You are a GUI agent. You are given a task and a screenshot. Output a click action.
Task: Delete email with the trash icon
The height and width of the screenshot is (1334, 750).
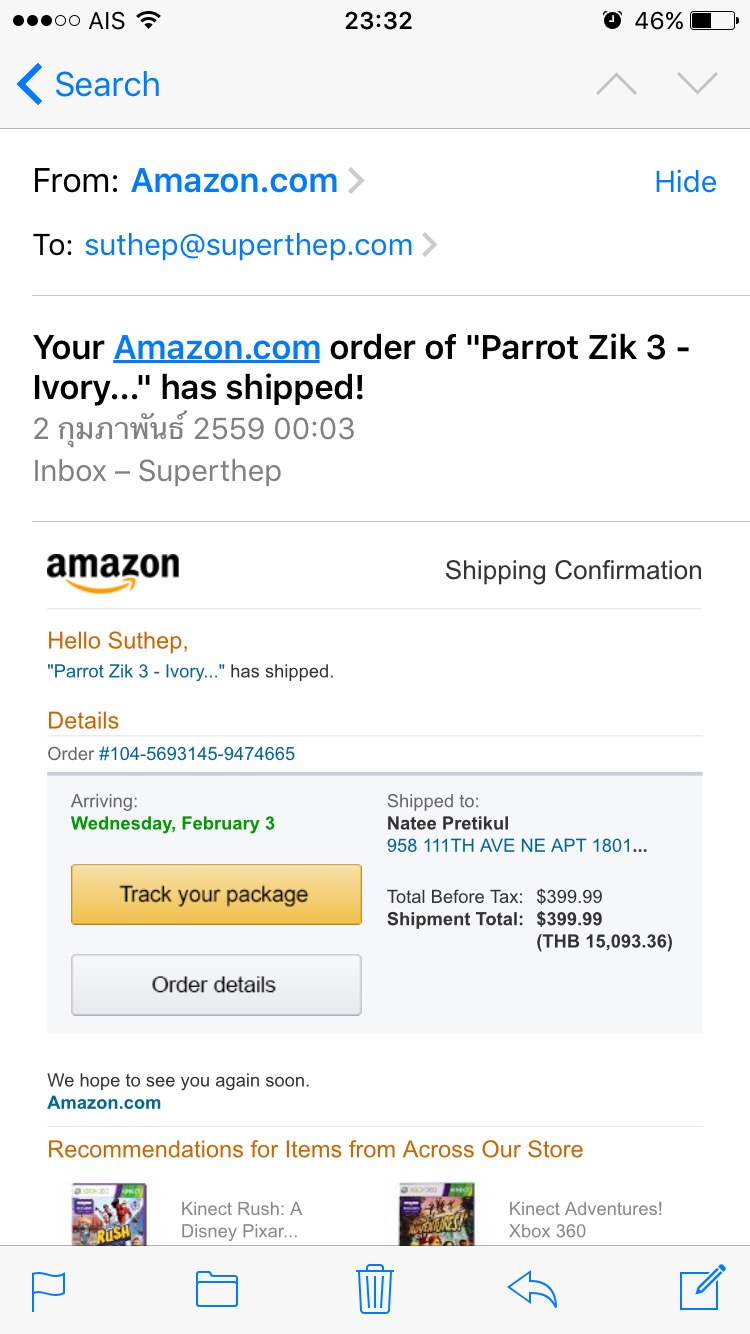pos(374,1288)
